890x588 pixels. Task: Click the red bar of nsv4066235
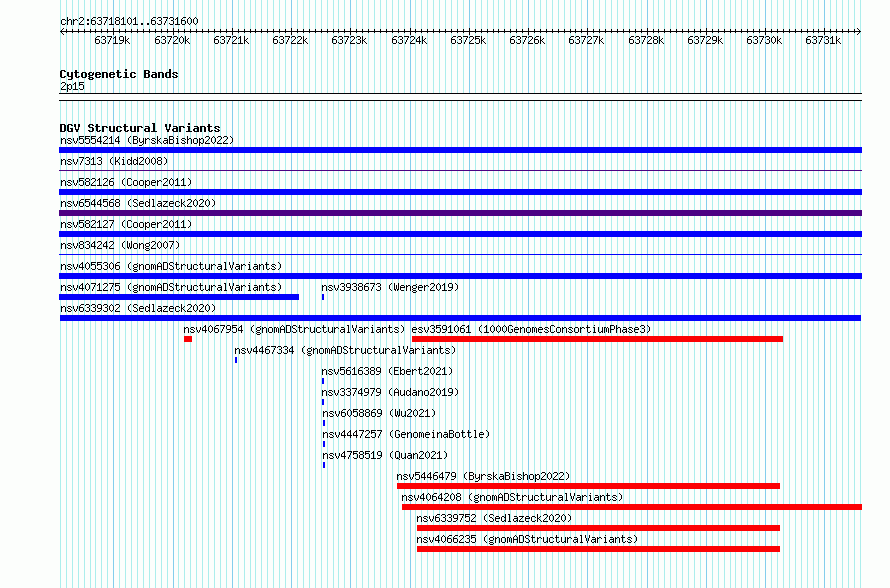598,549
